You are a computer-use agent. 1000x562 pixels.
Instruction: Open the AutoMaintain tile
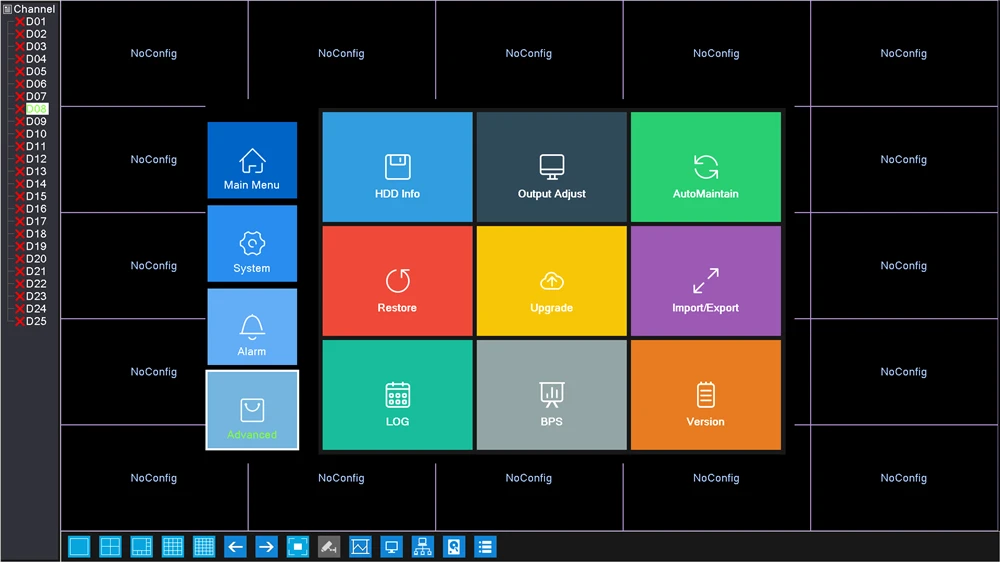click(705, 167)
